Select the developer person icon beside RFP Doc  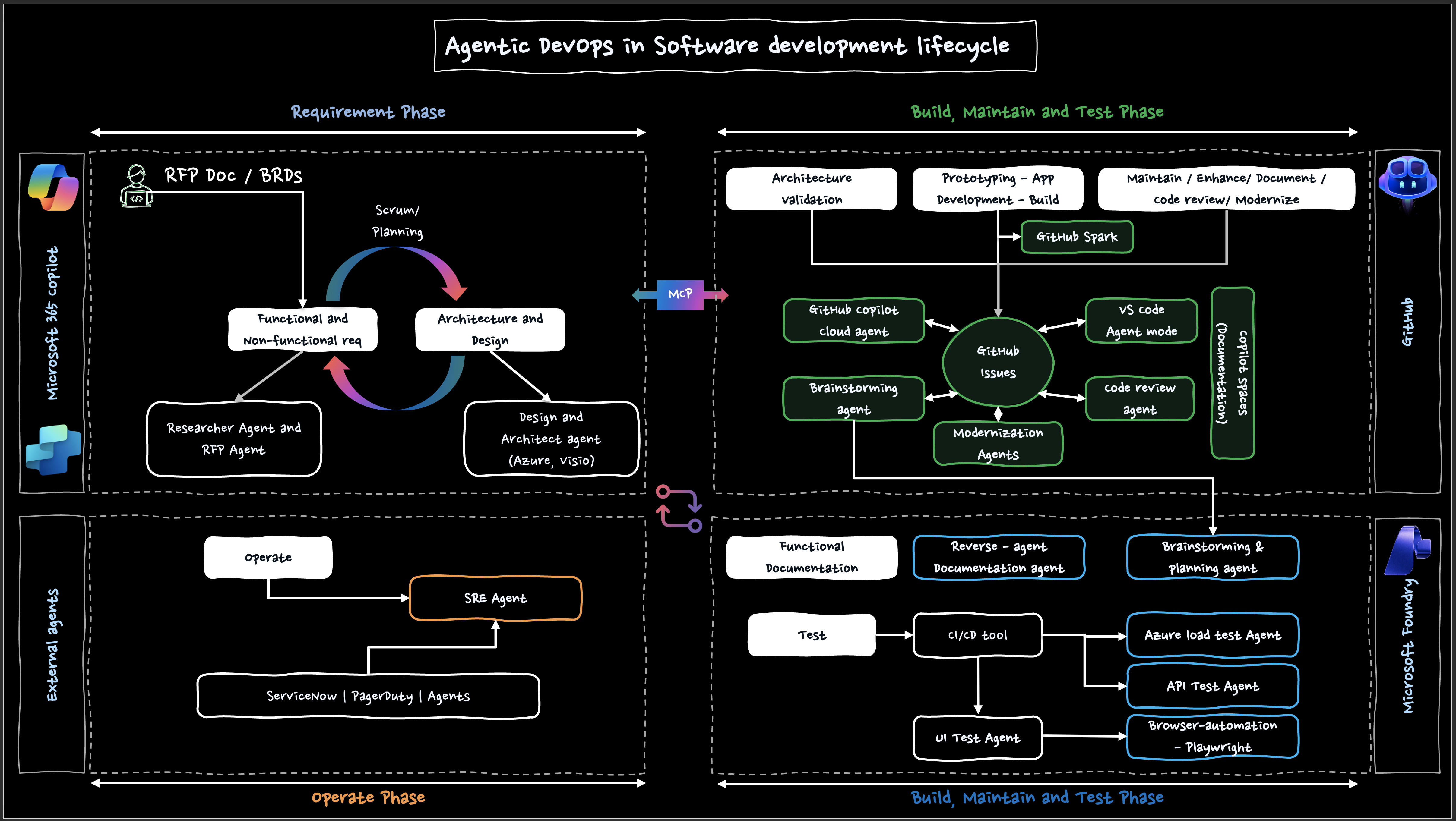coord(136,186)
